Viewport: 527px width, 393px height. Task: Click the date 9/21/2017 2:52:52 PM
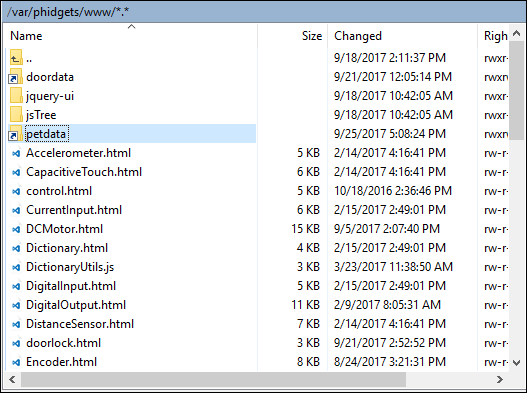tap(390, 343)
